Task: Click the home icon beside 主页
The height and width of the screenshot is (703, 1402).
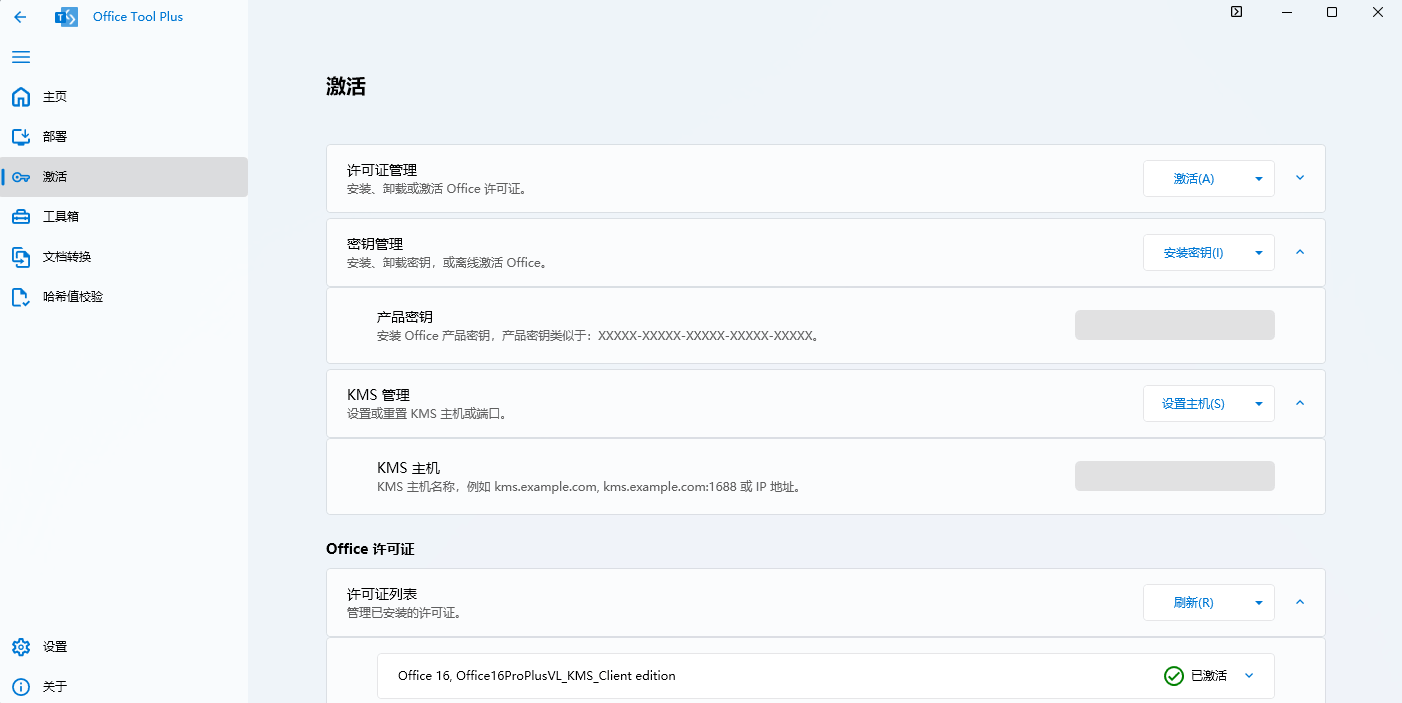Action: click(x=21, y=97)
